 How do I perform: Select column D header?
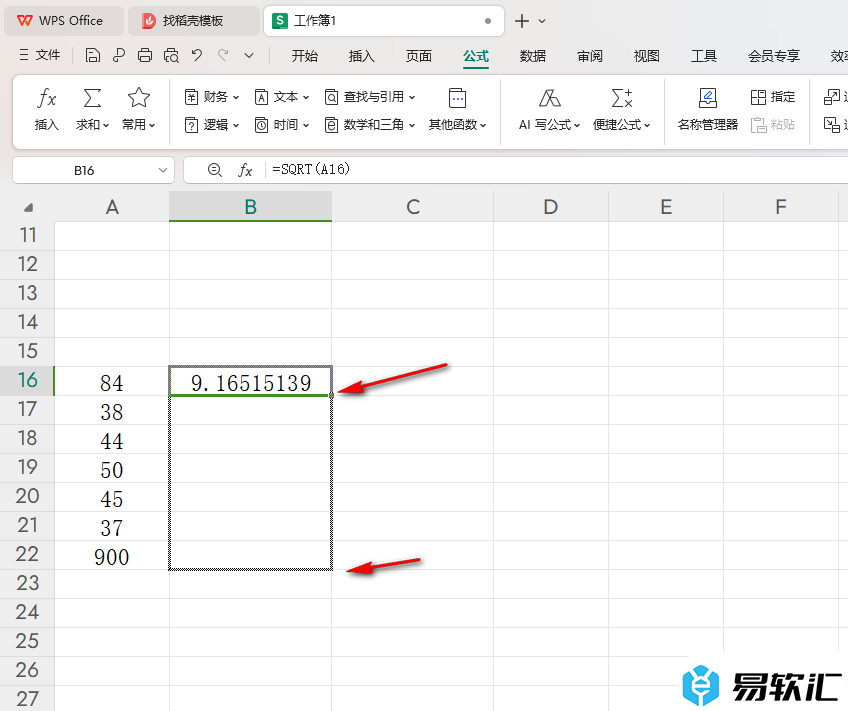tap(551, 207)
